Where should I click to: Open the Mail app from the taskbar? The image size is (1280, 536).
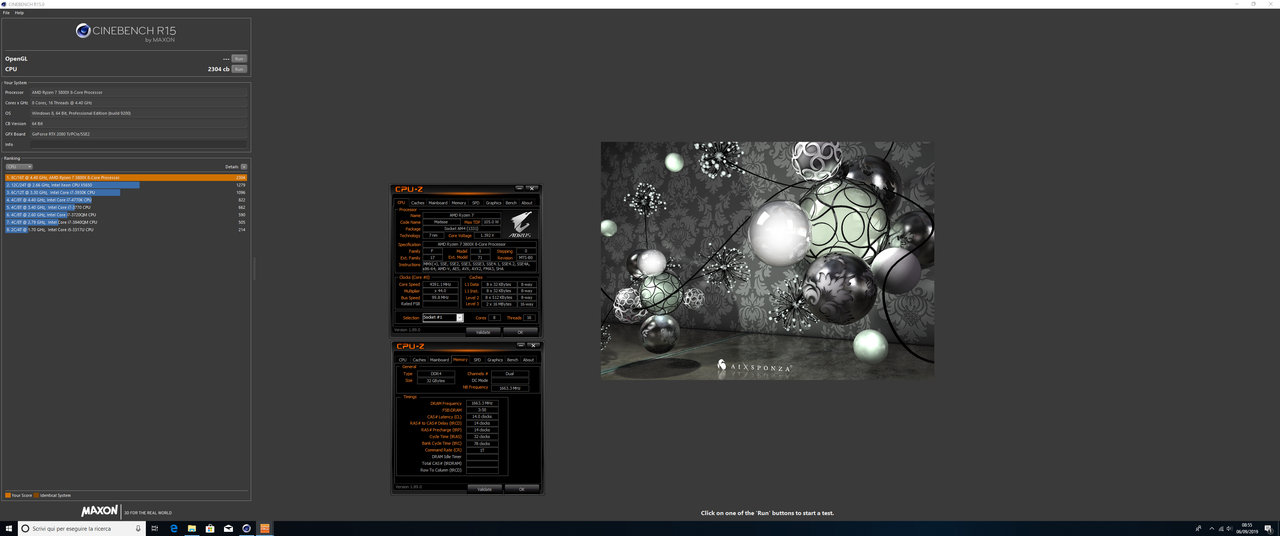228,528
